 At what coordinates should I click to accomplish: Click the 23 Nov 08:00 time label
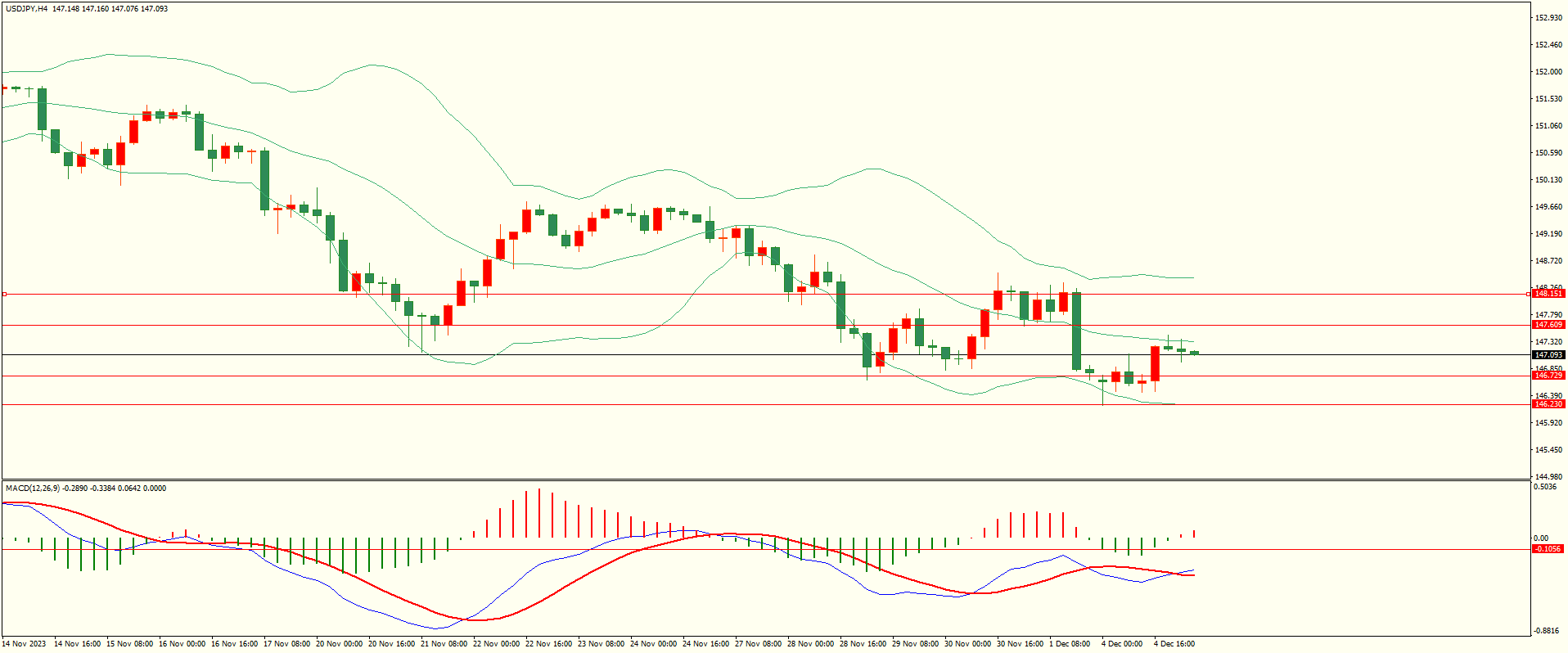[601, 644]
